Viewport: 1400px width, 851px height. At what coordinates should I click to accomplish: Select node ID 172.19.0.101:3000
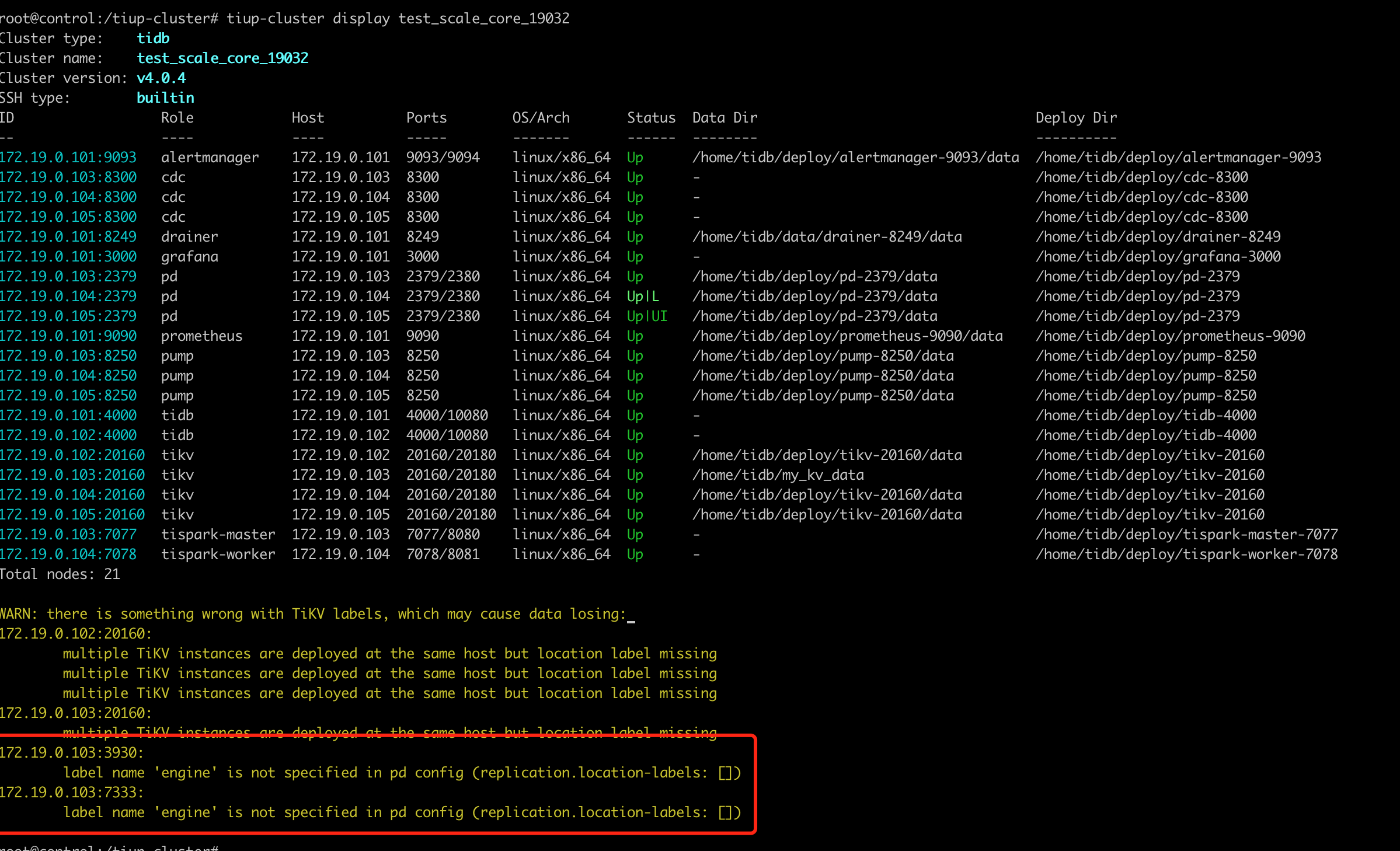(x=68, y=256)
